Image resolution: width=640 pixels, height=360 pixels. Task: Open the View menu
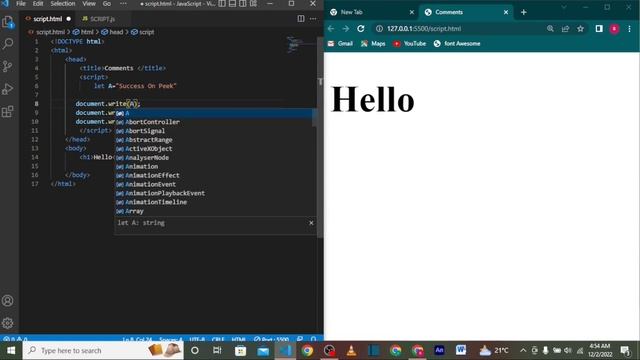89,4
